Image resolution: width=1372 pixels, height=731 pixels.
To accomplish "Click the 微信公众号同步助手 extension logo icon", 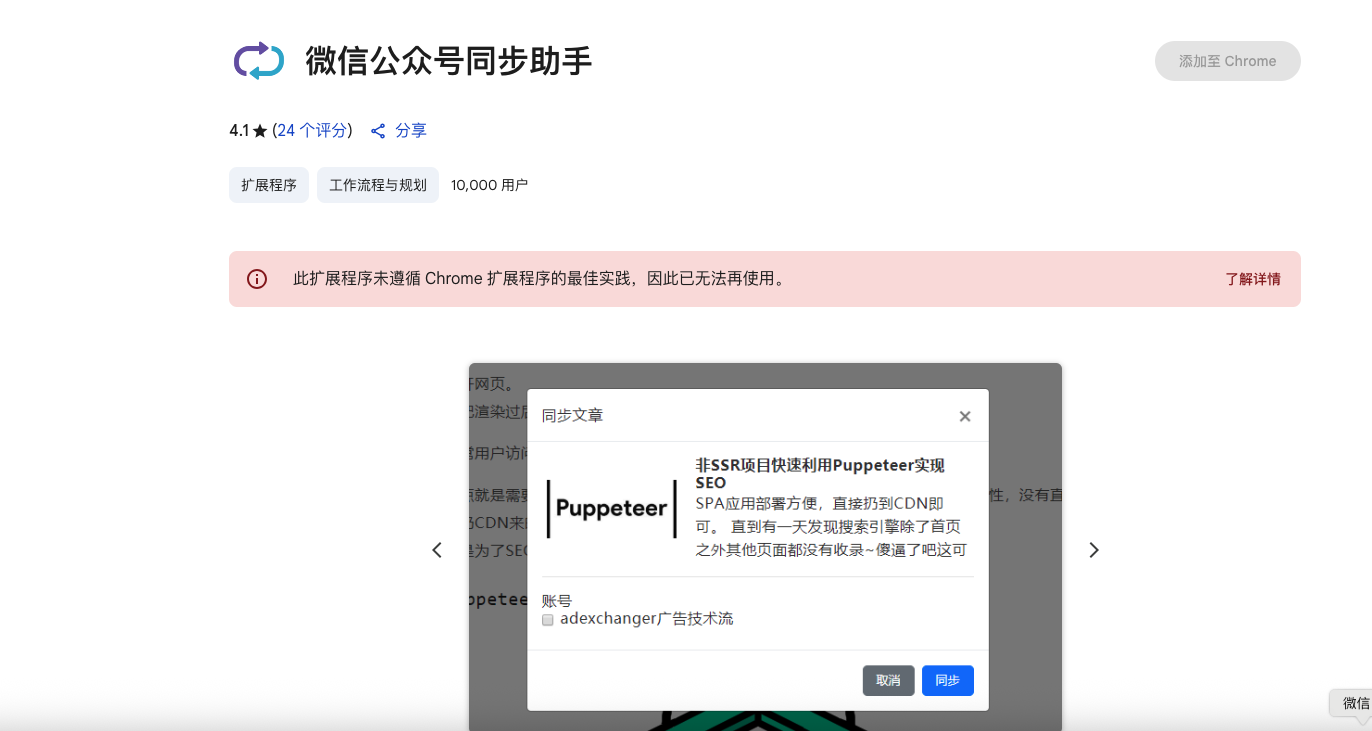I will (259, 61).
